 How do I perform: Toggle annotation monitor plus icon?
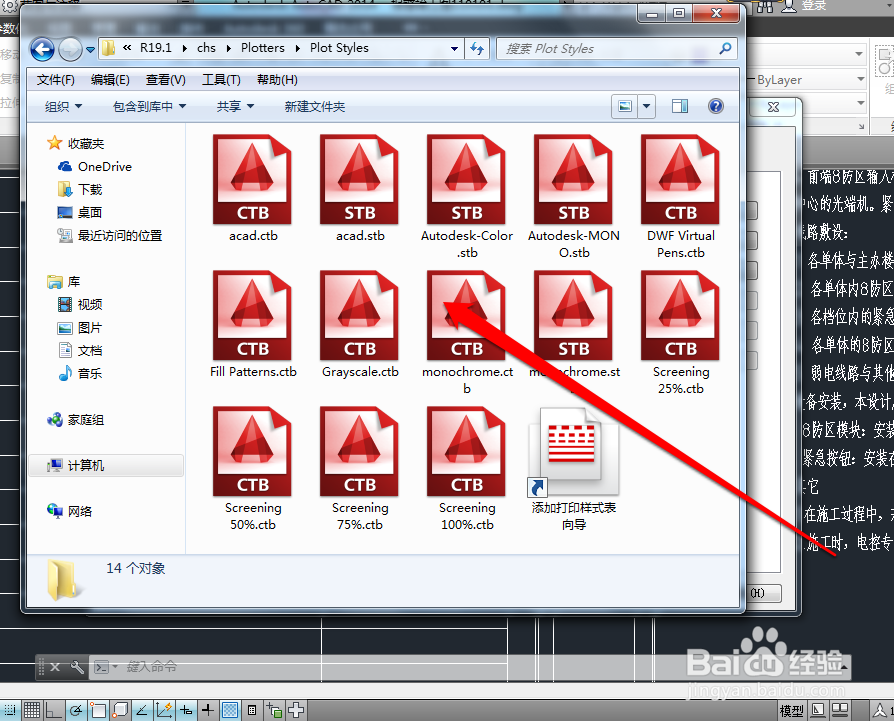tap(296, 710)
